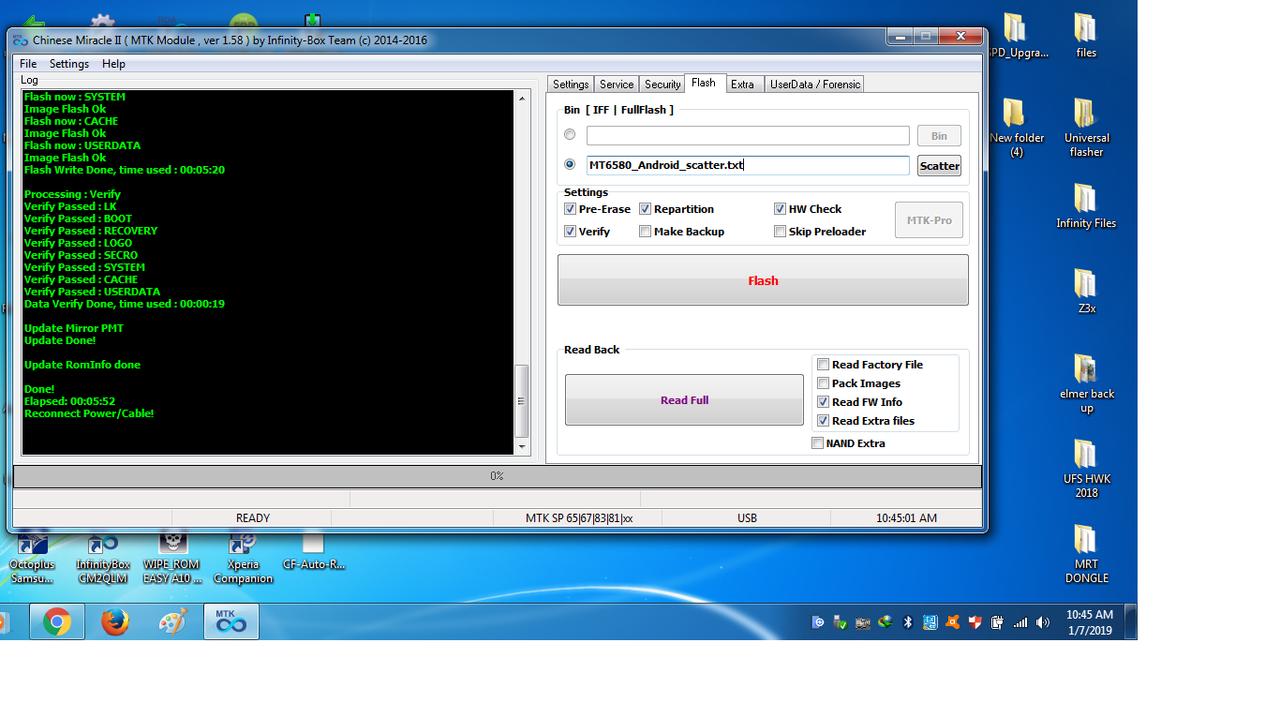Switch to the Extra tab
1280x720 pixels.
coord(743,84)
